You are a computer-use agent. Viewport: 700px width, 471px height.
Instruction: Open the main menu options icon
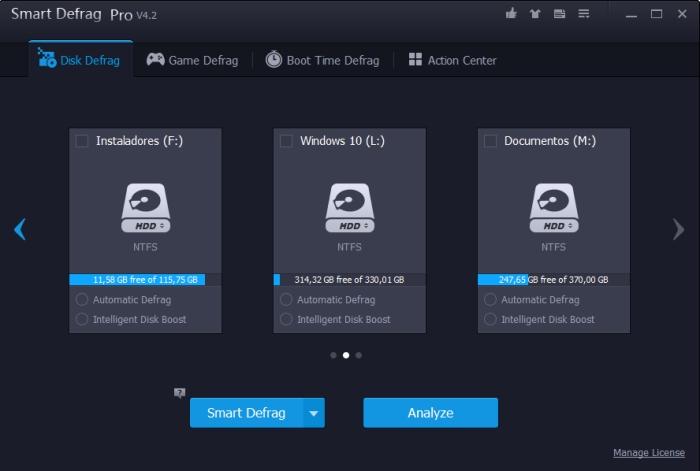tap(584, 14)
